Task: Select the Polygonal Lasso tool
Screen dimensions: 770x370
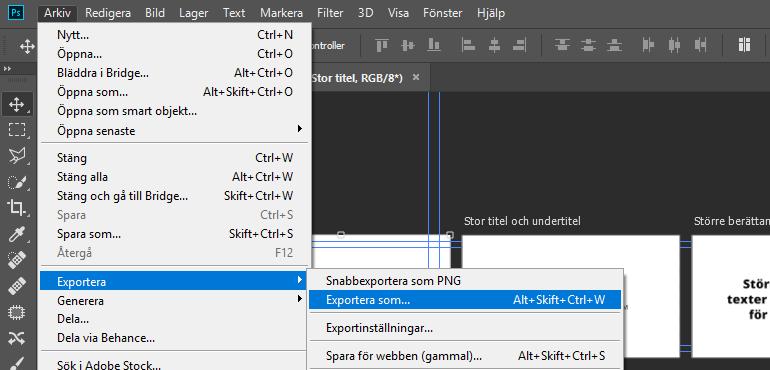Action: (x=17, y=156)
